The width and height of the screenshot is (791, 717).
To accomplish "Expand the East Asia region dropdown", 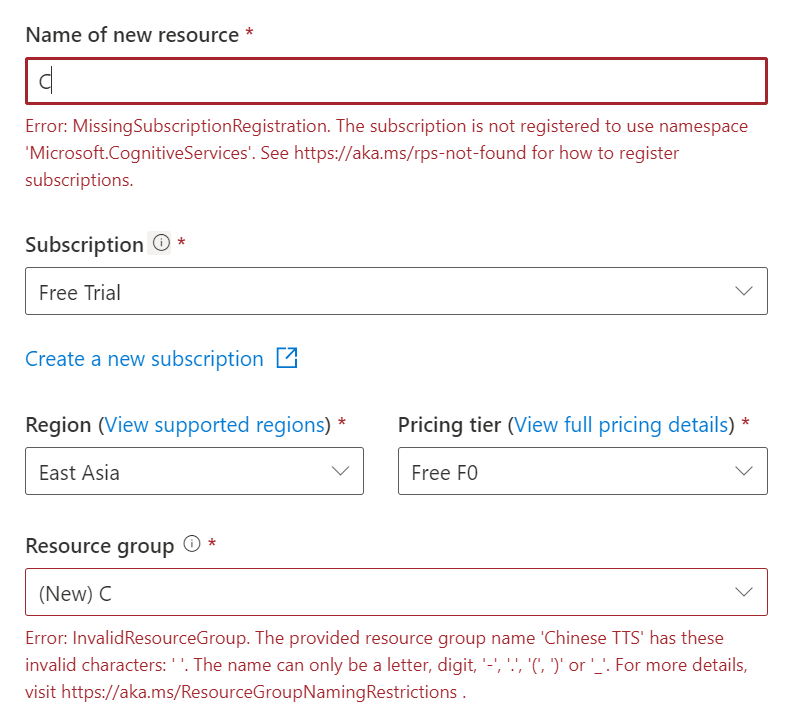I will click(x=180, y=472).
